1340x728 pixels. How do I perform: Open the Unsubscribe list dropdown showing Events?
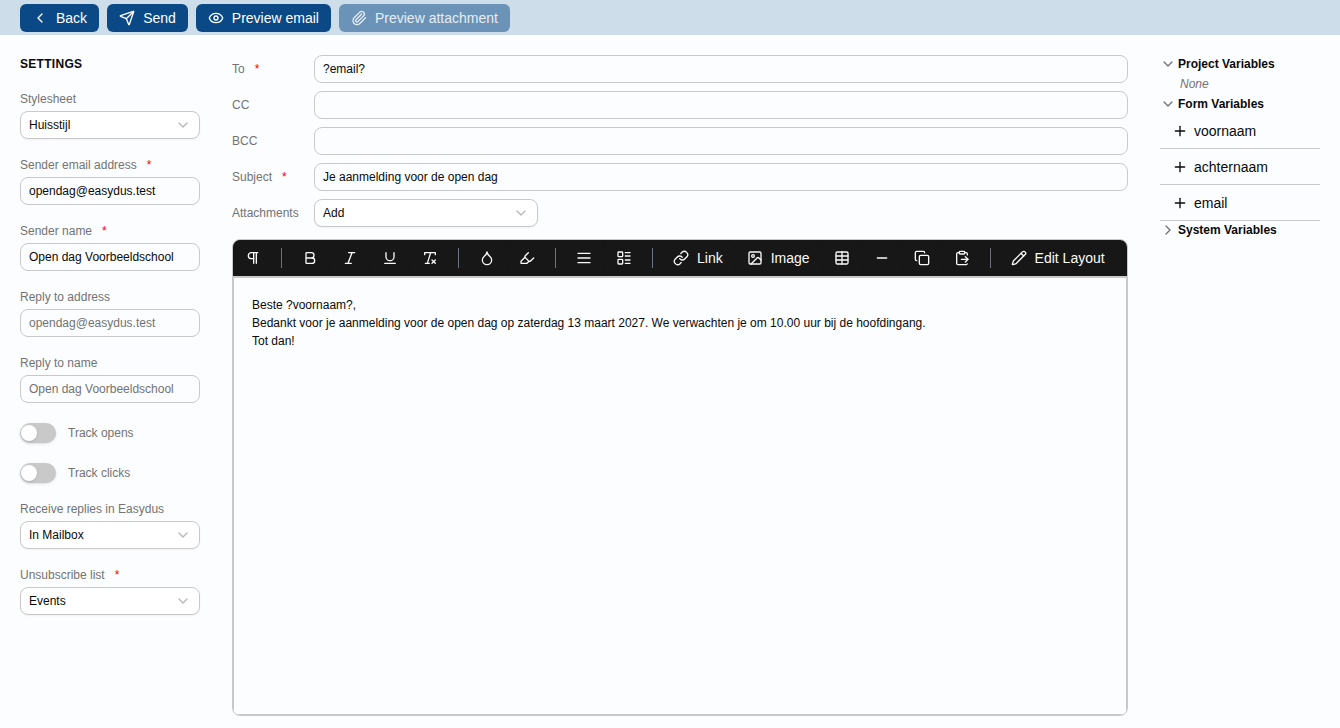(x=110, y=601)
